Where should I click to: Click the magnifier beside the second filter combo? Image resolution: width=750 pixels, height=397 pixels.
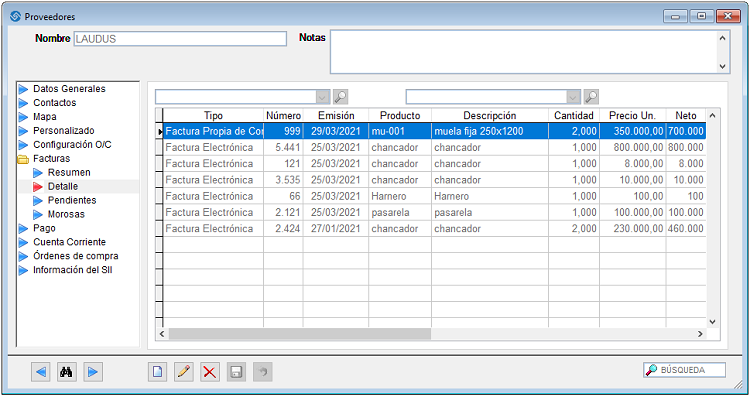[x=591, y=97]
